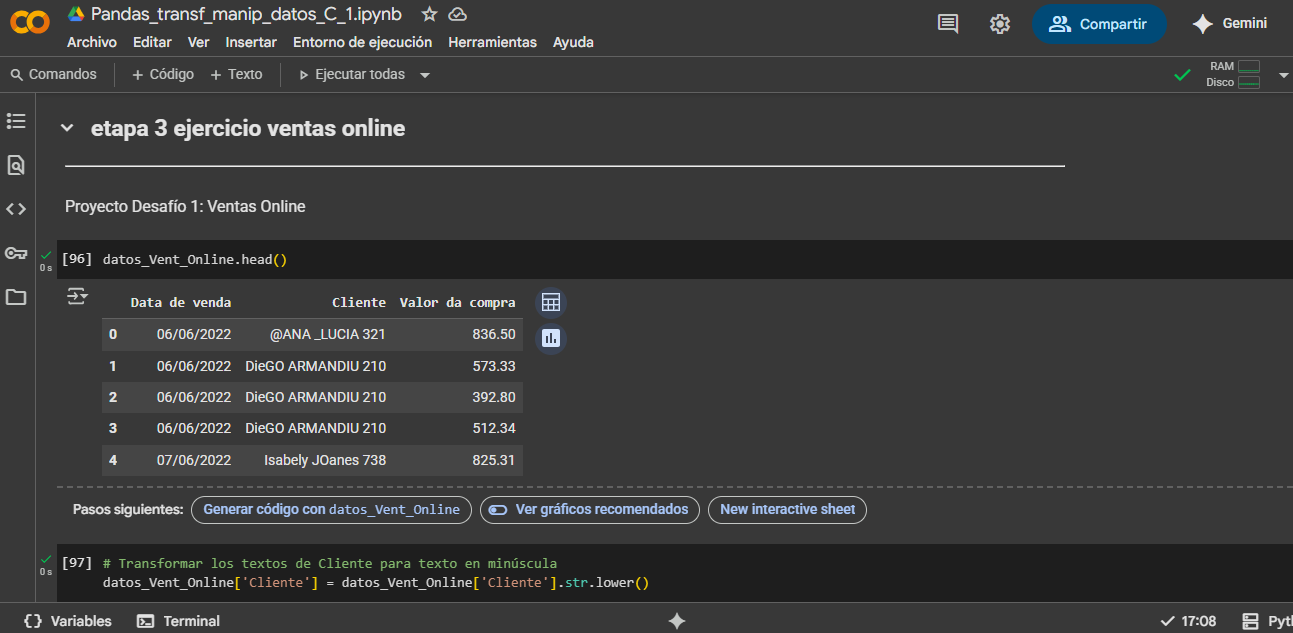1293x633 pixels.
Task: Click the value 836.50
Action: pyautogui.click(x=494, y=334)
